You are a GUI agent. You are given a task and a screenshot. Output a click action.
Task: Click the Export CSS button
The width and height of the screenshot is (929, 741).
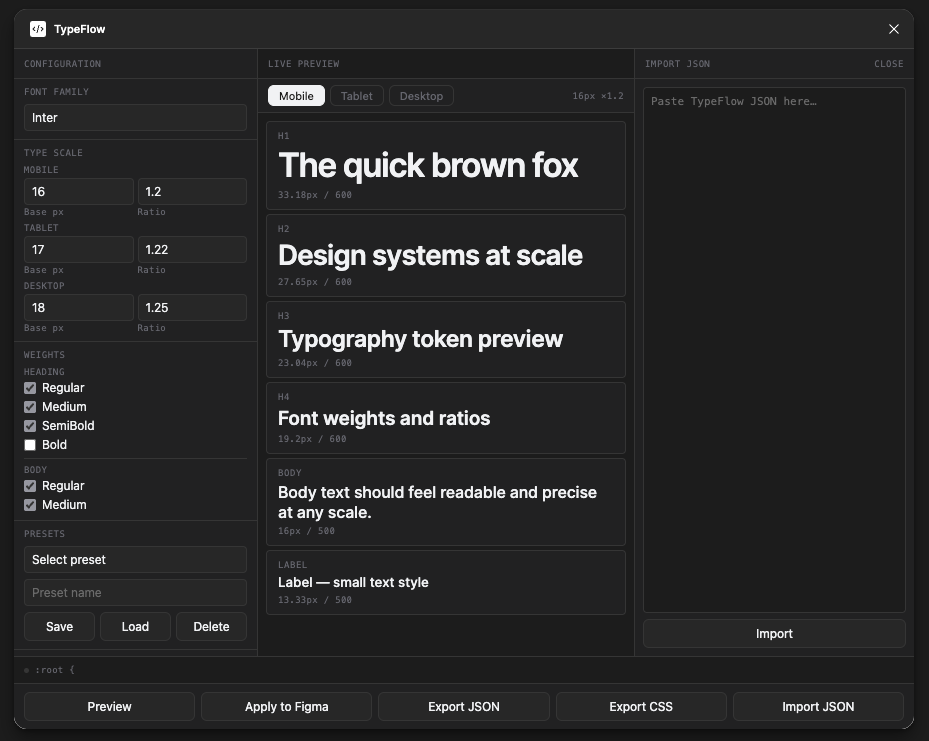(641, 707)
